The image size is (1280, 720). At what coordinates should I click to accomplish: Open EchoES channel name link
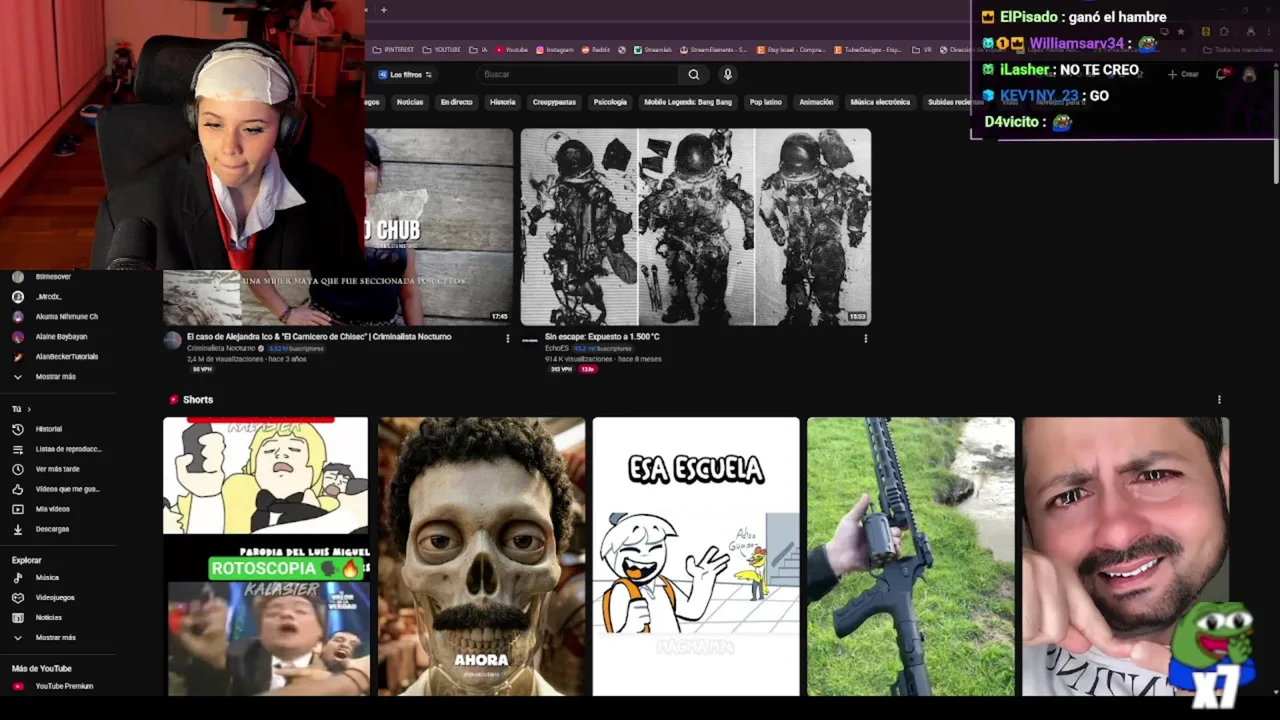click(557, 348)
